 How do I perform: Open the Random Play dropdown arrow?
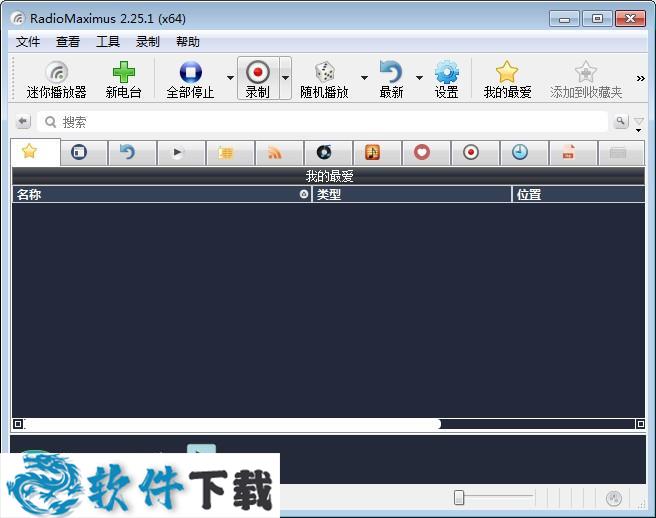pyautogui.click(x=364, y=78)
